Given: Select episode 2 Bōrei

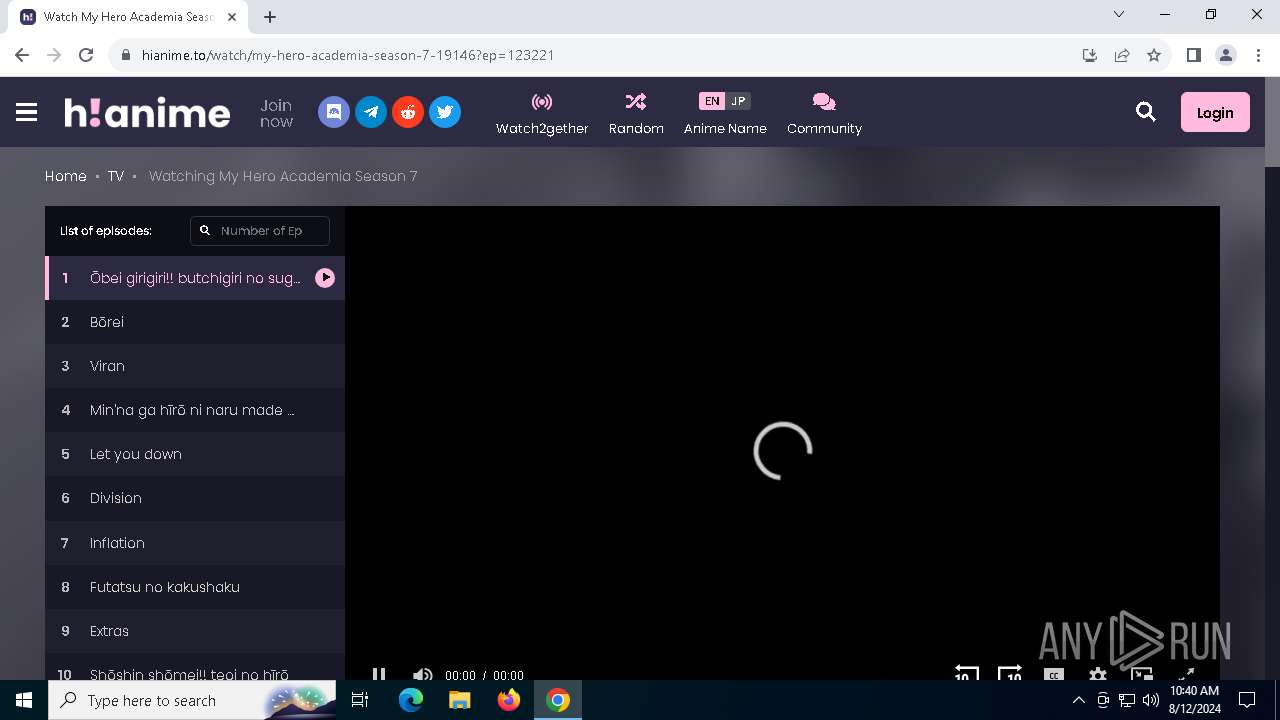Looking at the screenshot, I should coord(195,322).
